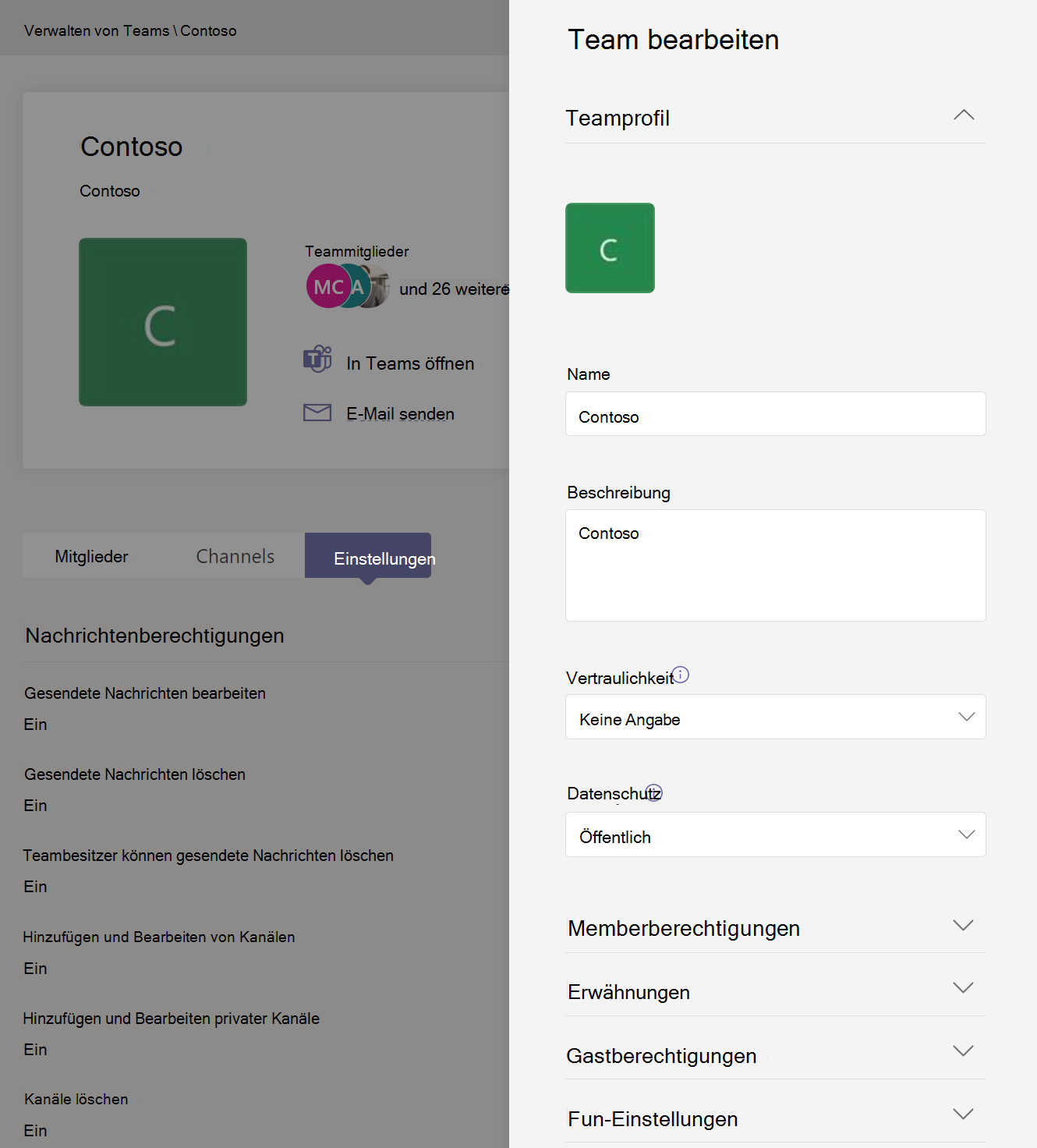1037x1148 pixels.
Task: Click the envelope icon beside E-Mail senden
Action: point(317,413)
